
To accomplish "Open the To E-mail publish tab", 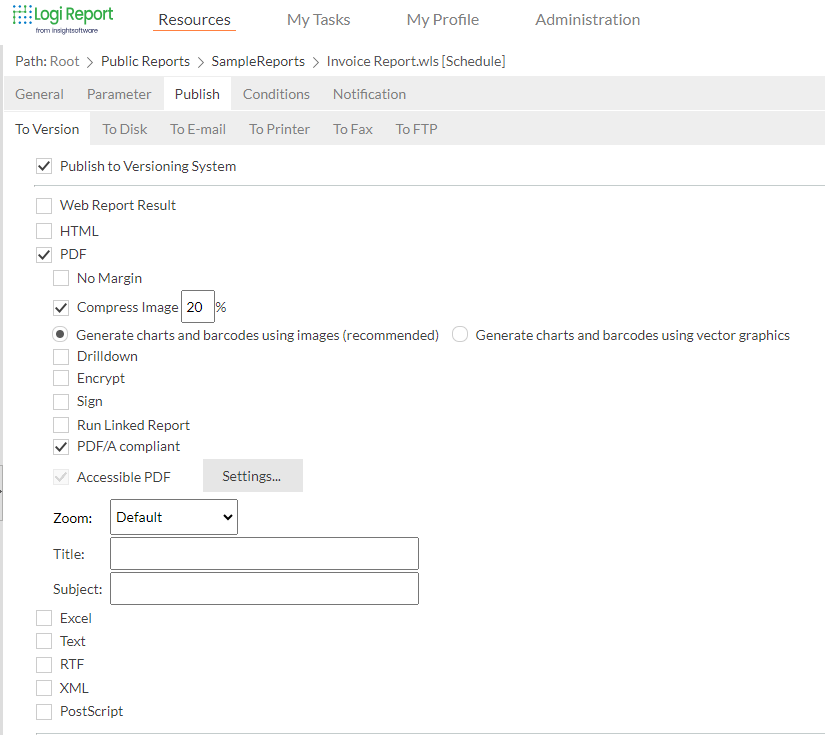I will click(197, 128).
